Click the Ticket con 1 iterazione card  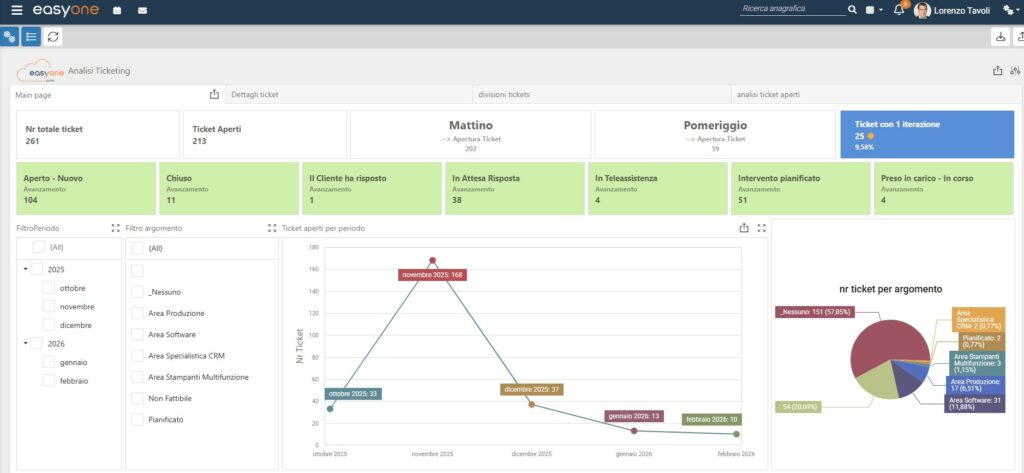coord(926,134)
